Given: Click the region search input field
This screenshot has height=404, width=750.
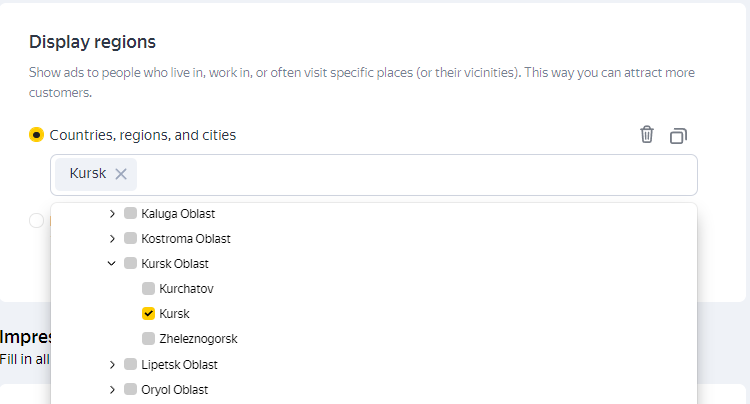Looking at the screenshot, I should [400, 175].
